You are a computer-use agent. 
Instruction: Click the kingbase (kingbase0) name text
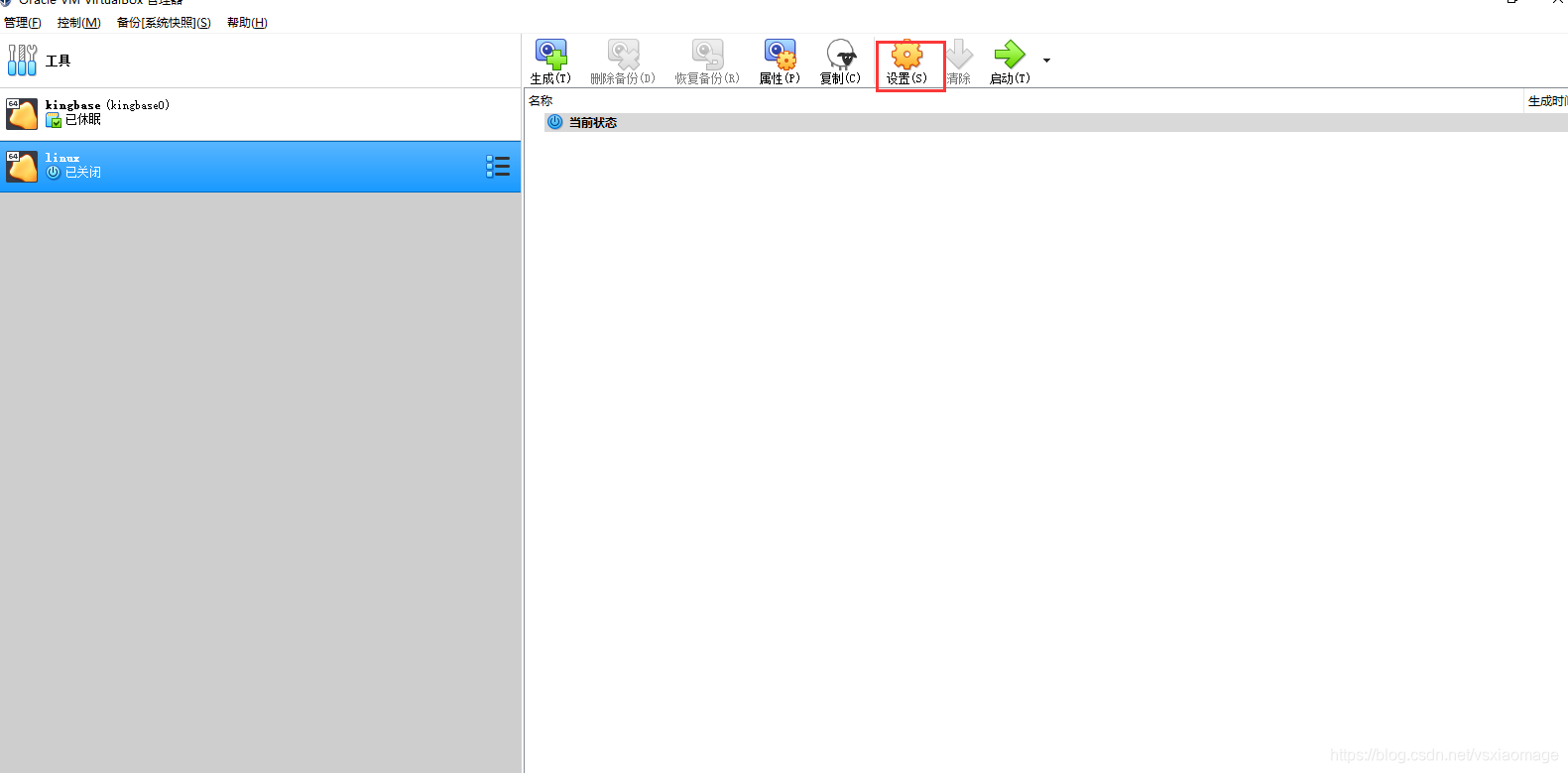tap(107, 105)
